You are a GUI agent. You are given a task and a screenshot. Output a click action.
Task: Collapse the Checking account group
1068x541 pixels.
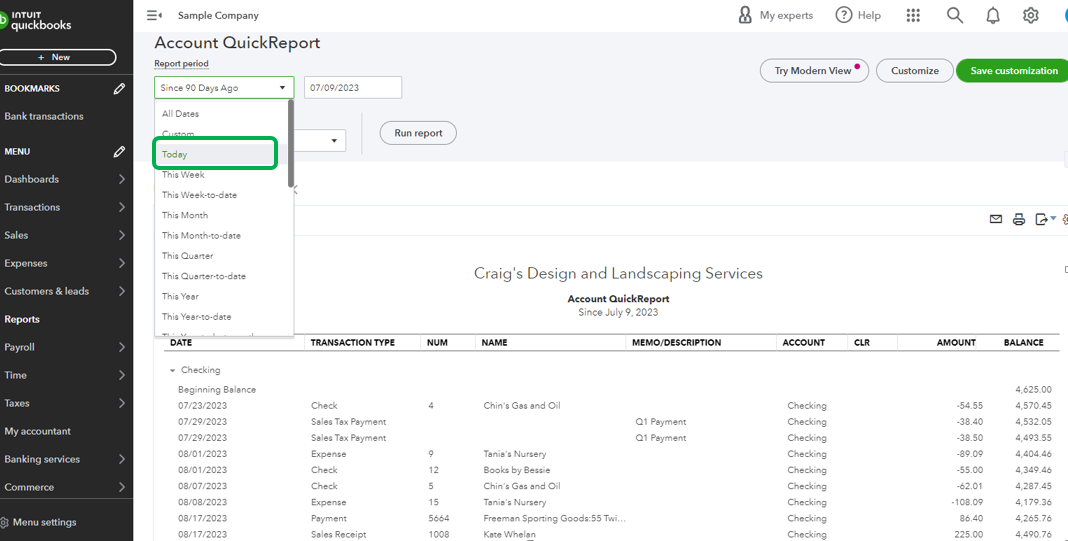[172, 371]
